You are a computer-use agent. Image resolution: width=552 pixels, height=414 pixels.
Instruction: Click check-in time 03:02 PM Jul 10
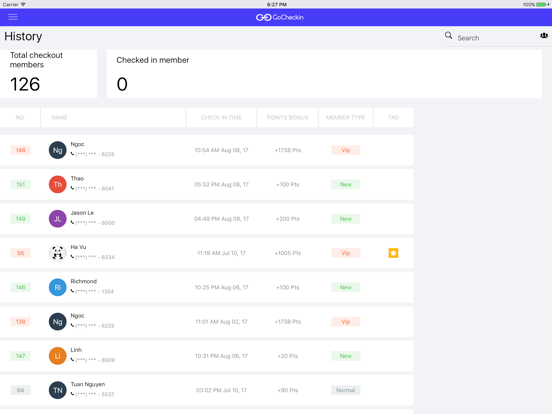(x=221, y=390)
